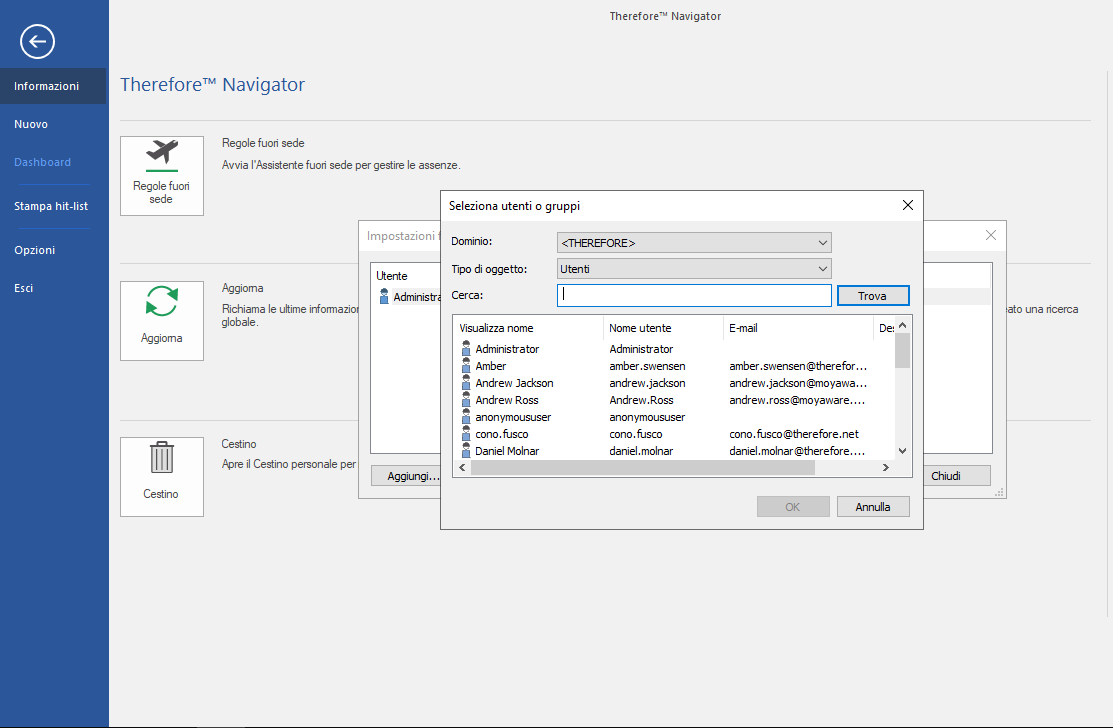Click the Chiudi button

click(958, 475)
